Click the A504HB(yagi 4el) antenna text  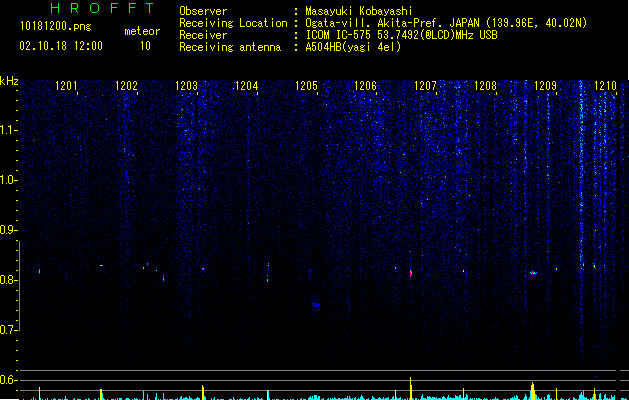coord(353,47)
